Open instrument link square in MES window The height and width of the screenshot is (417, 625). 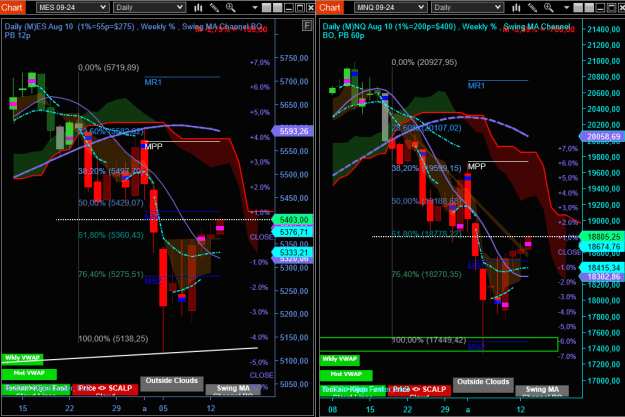[x=267, y=7]
